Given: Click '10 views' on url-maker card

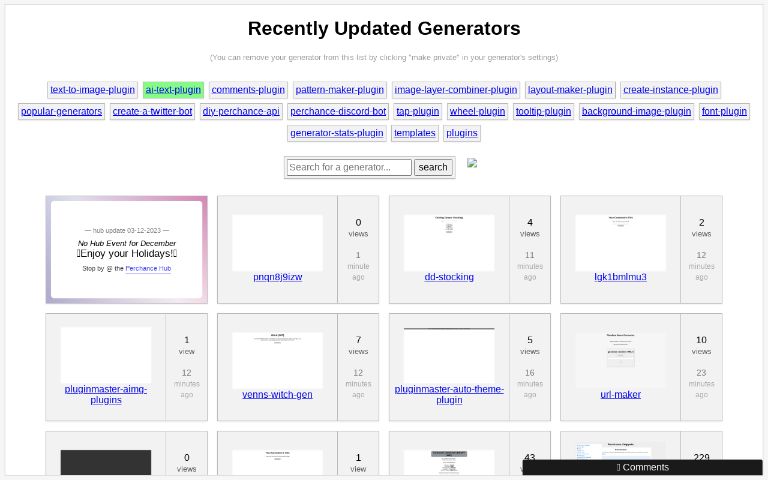Looking at the screenshot, I should coord(701,345).
